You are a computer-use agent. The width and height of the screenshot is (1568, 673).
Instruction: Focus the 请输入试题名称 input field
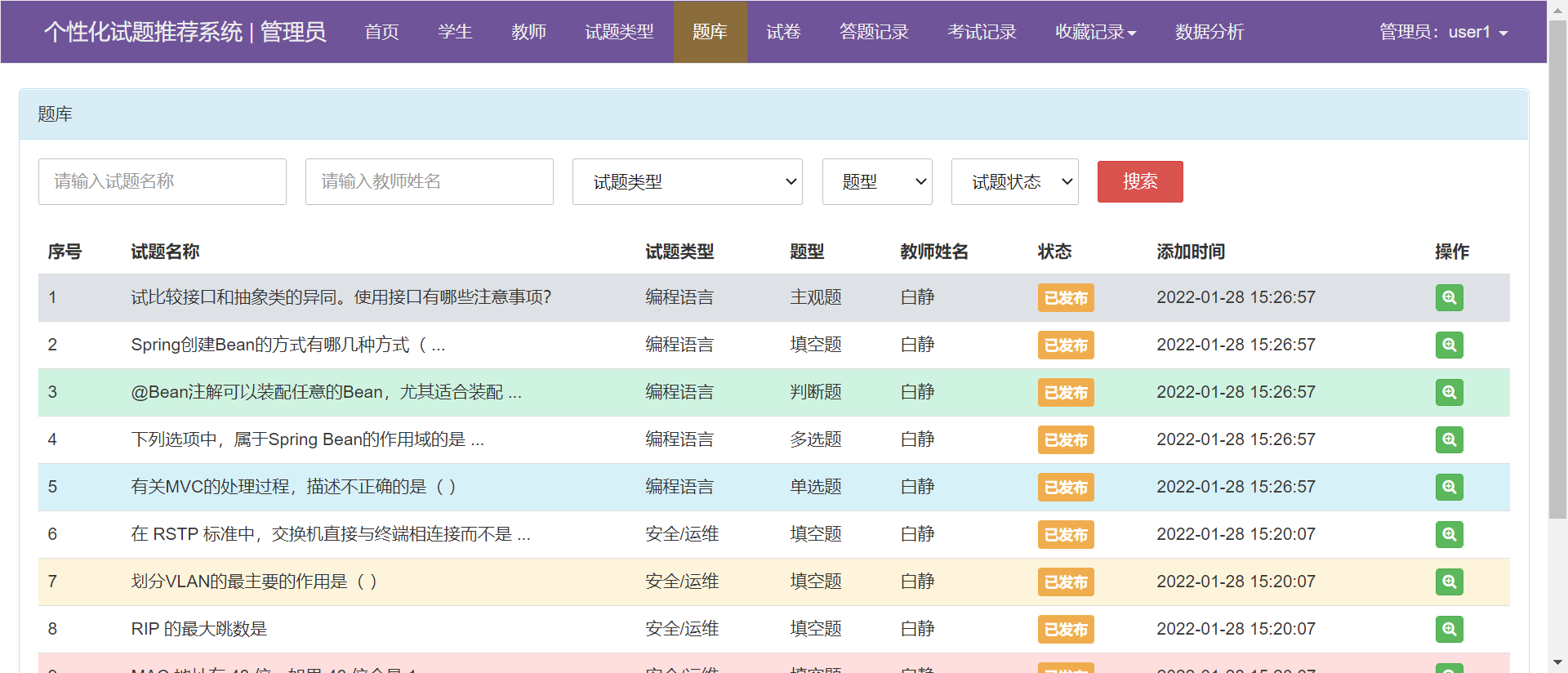163,181
